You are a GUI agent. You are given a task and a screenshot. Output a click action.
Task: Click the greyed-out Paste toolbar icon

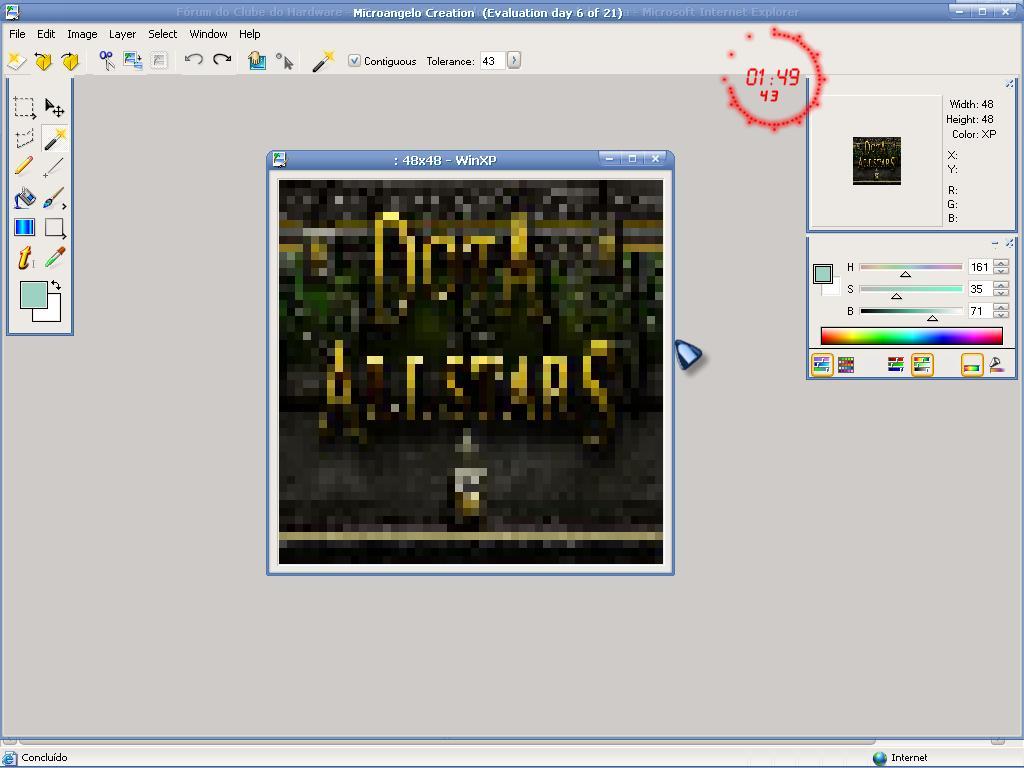[159, 61]
